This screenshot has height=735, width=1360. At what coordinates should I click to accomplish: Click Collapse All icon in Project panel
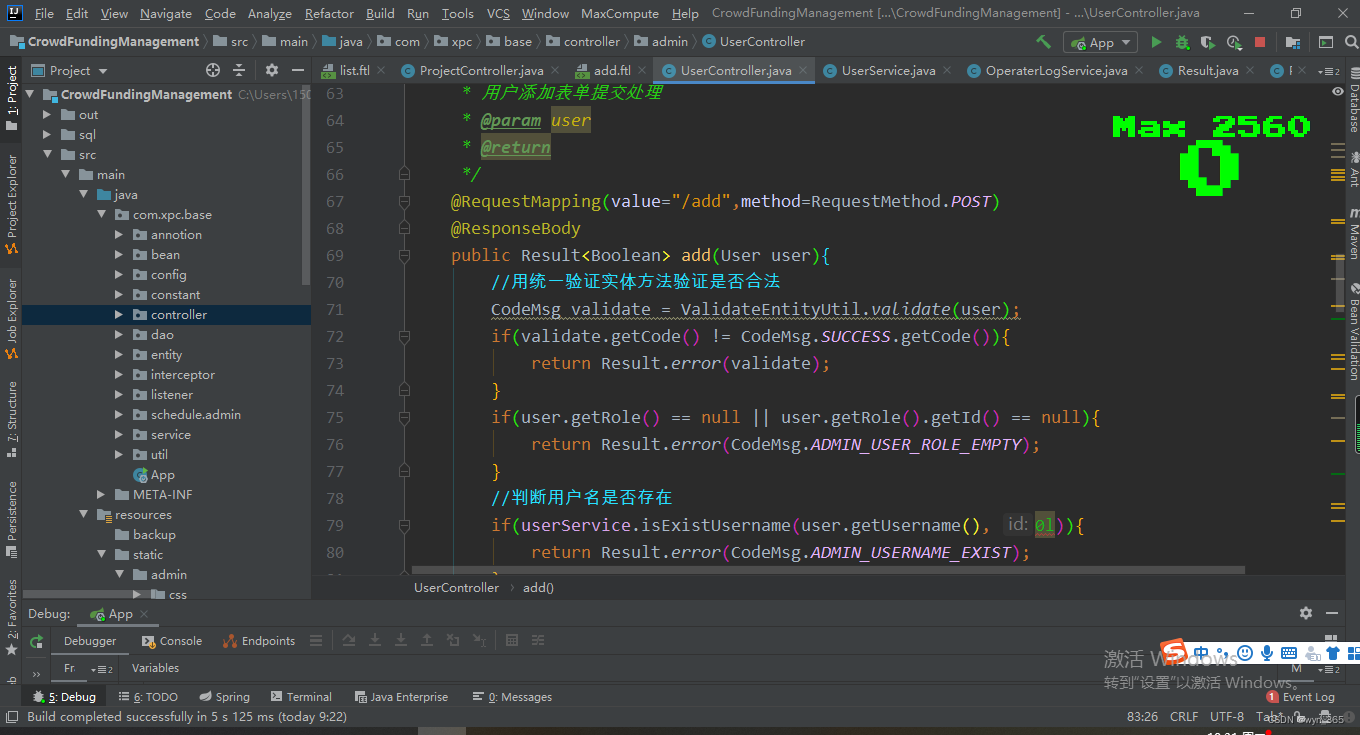coord(239,70)
